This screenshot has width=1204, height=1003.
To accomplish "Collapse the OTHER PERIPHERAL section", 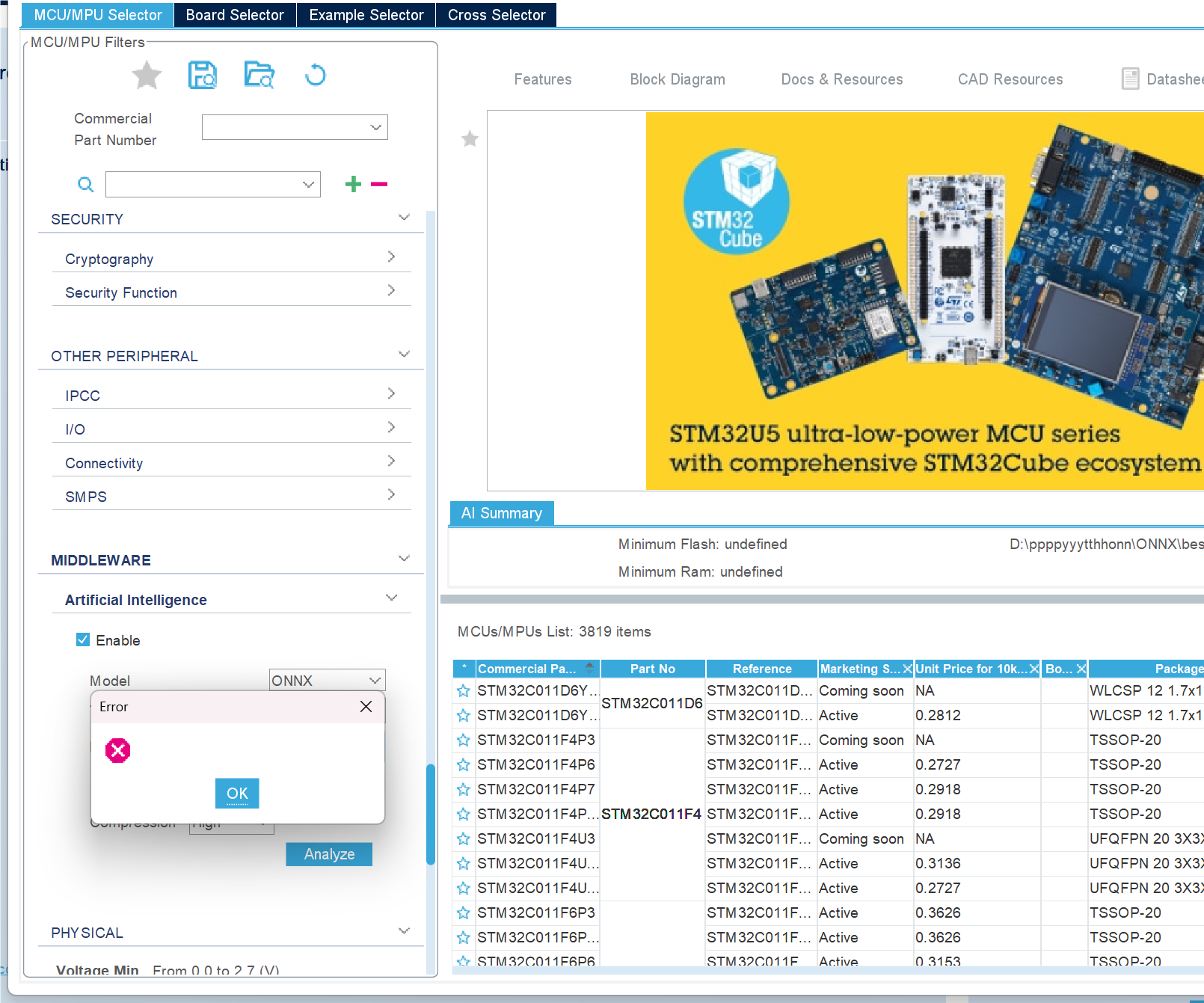I will [x=405, y=355].
